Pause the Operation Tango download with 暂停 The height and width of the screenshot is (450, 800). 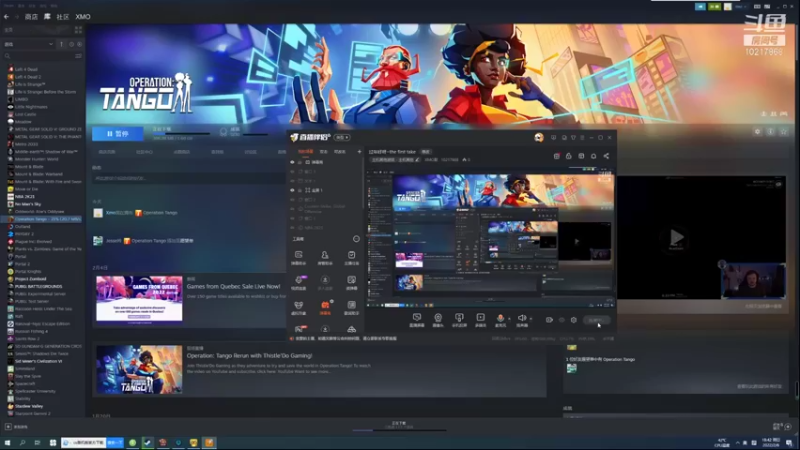[x=118, y=133]
